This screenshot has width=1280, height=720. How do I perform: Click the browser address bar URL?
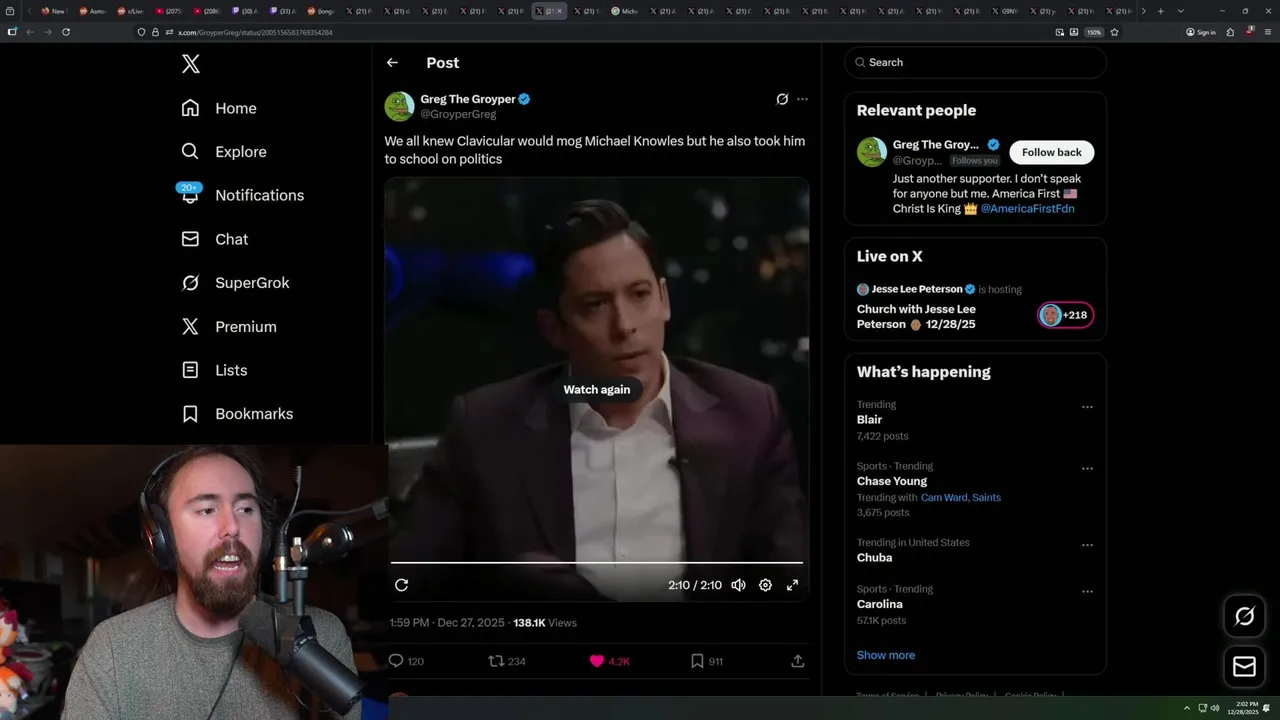[x=255, y=32]
